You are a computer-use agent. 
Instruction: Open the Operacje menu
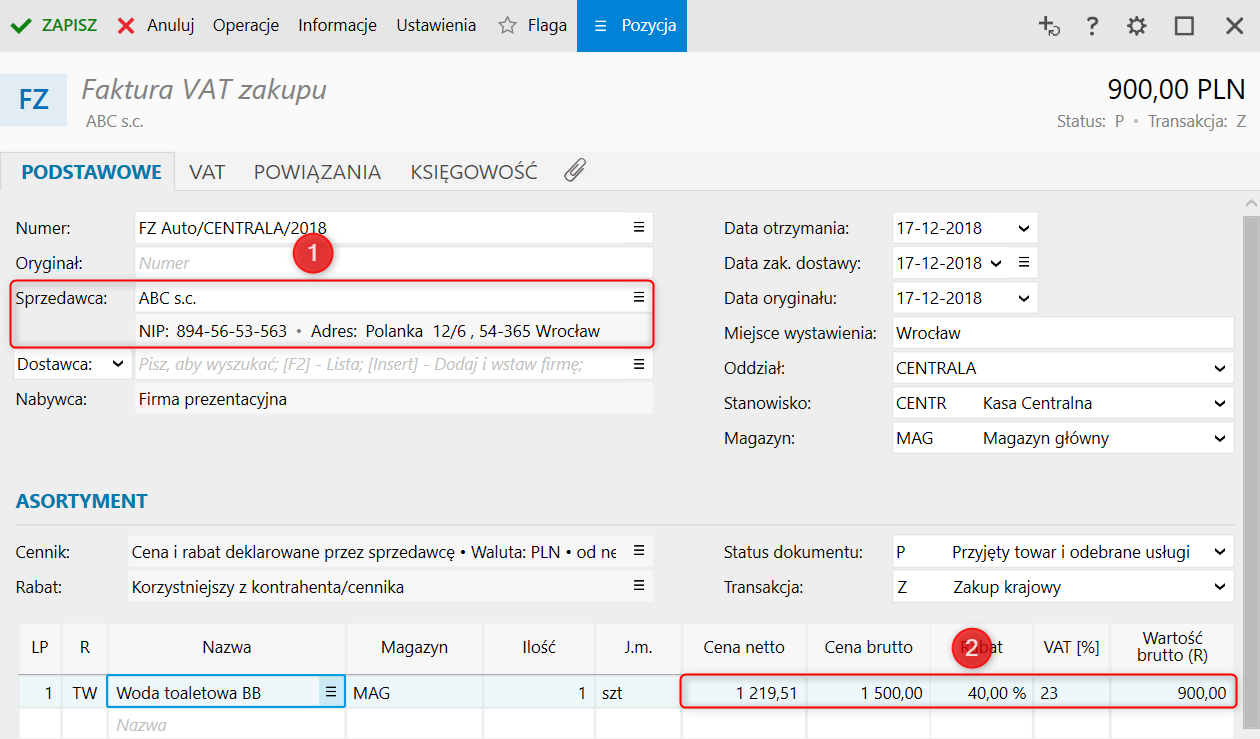coord(245,26)
